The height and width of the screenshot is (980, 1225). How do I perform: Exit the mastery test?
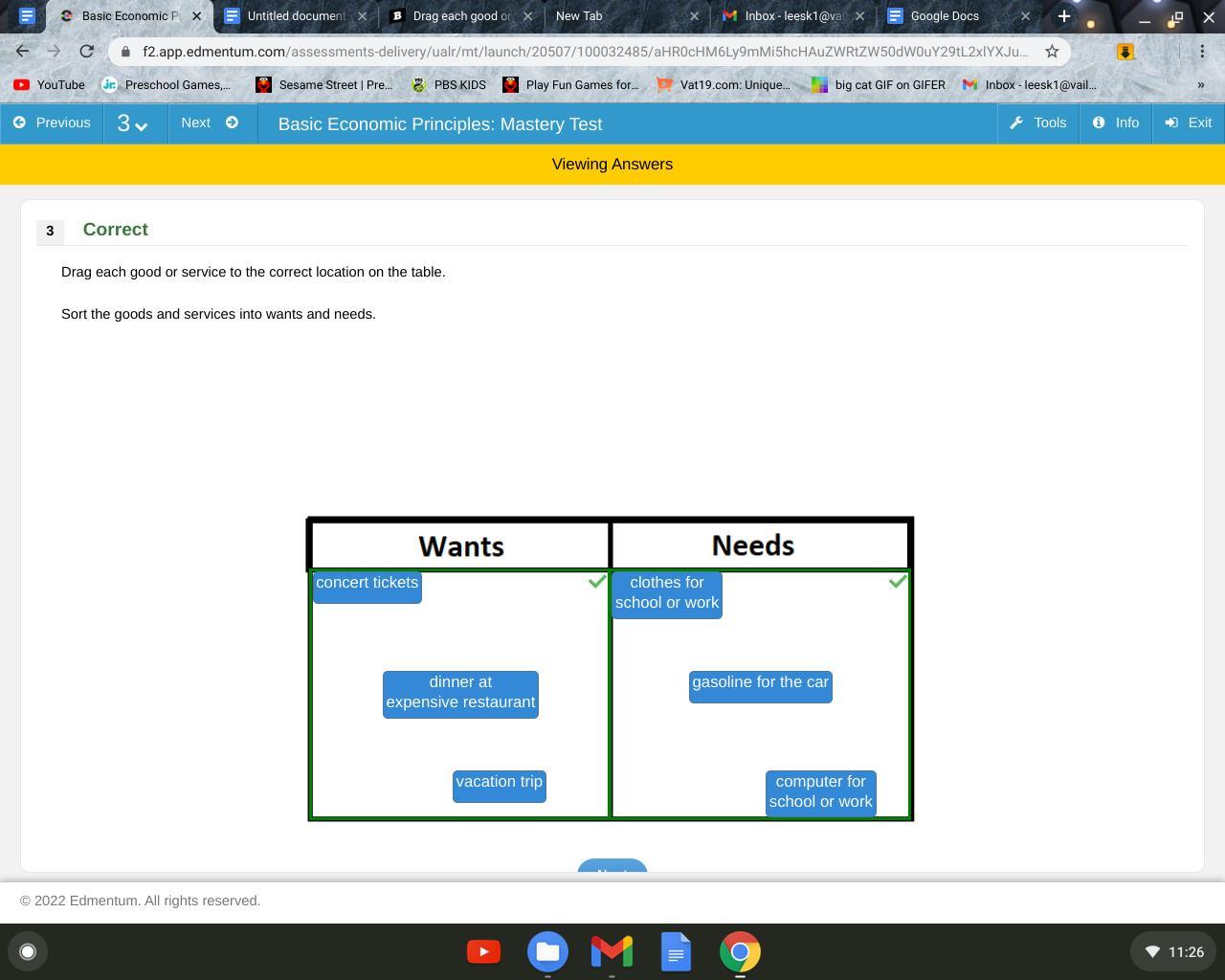pyautogui.click(x=1189, y=123)
